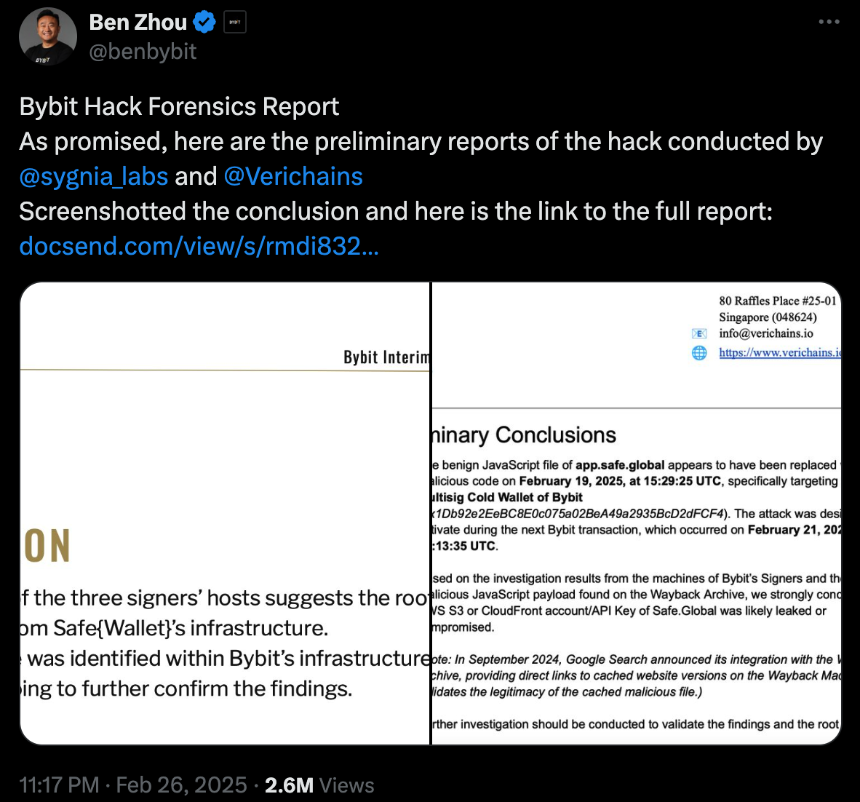The height and width of the screenshot is (802, 860).
Task: Open the left Bybit Interim report image
Action: coord(225,513)
